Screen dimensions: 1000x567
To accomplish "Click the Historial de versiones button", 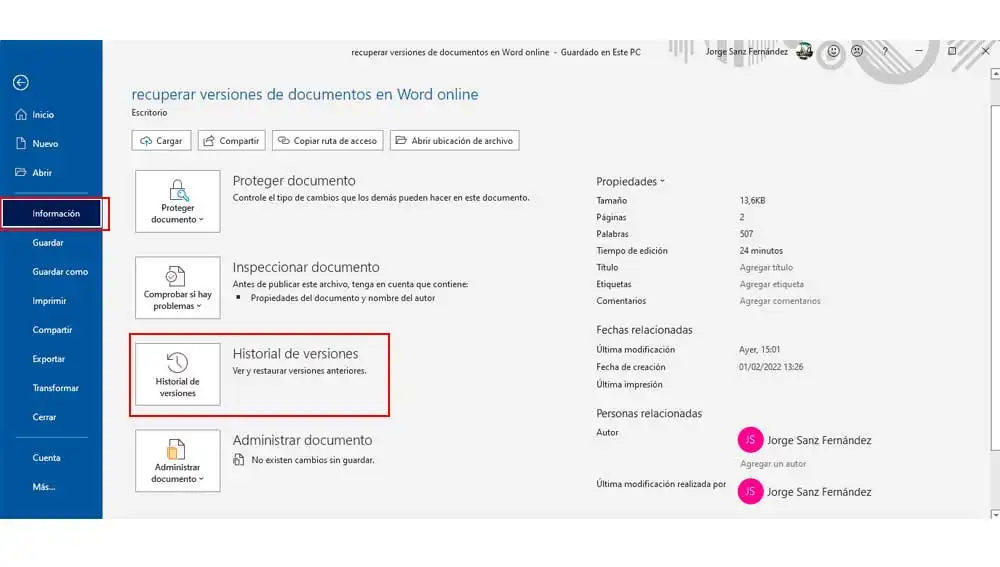I will tap(178, 374).
